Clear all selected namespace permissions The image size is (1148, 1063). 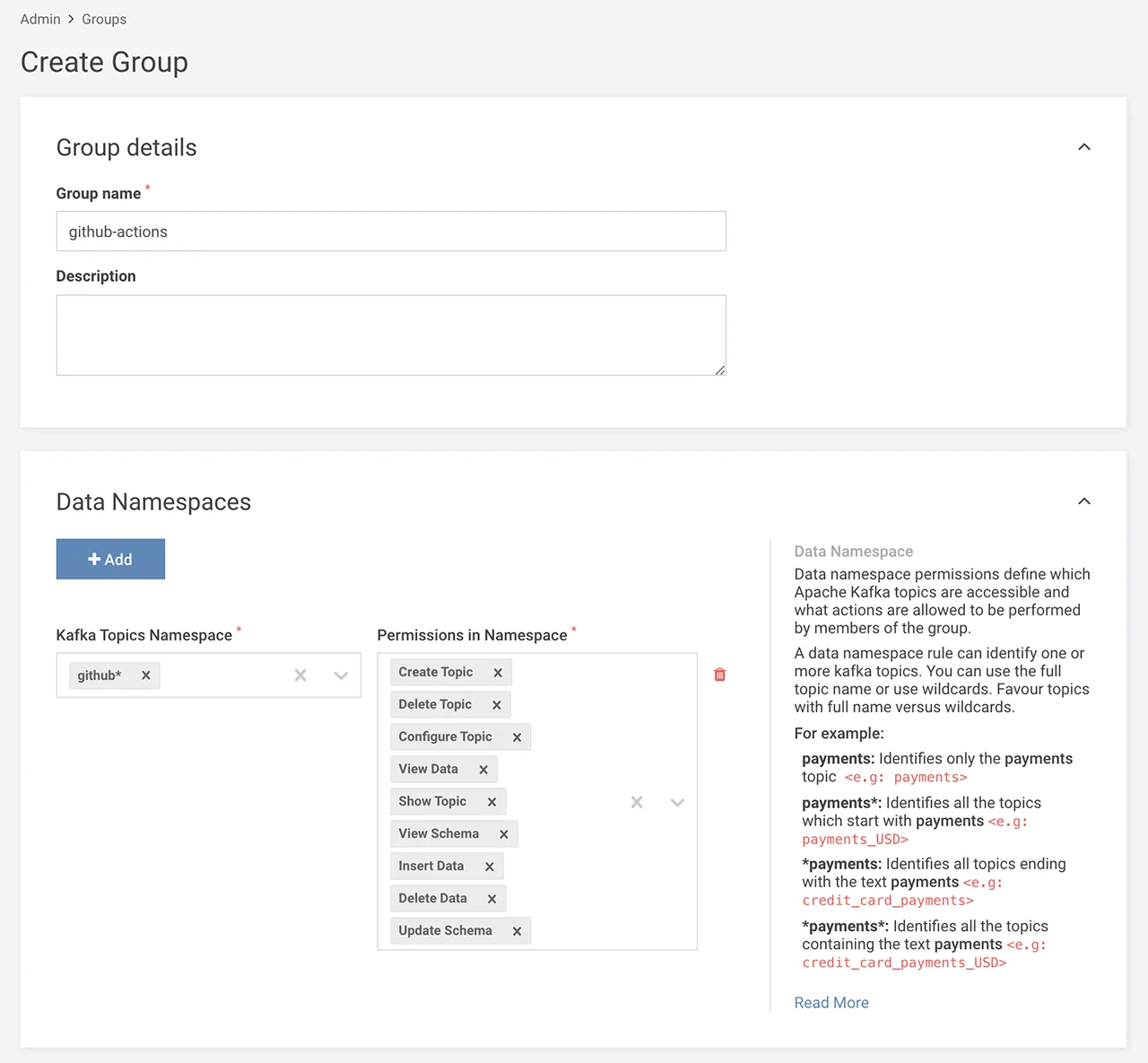point(637,802)
